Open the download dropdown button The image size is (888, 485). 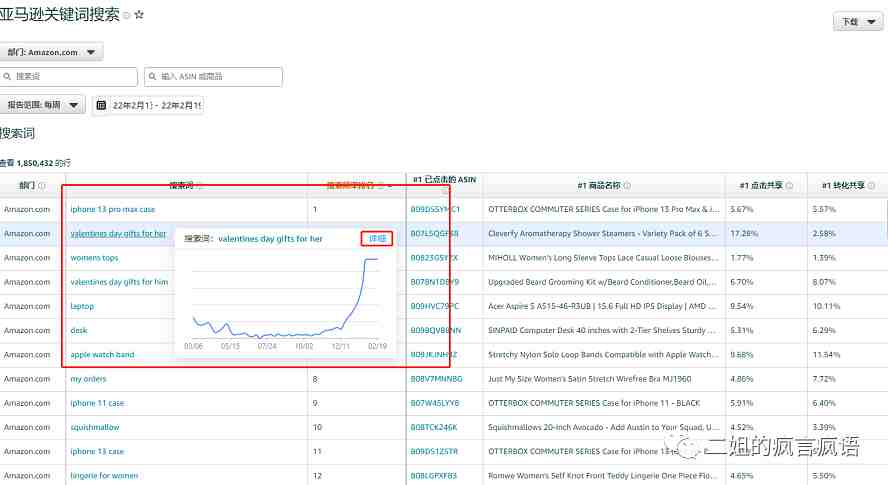(858, 22)
